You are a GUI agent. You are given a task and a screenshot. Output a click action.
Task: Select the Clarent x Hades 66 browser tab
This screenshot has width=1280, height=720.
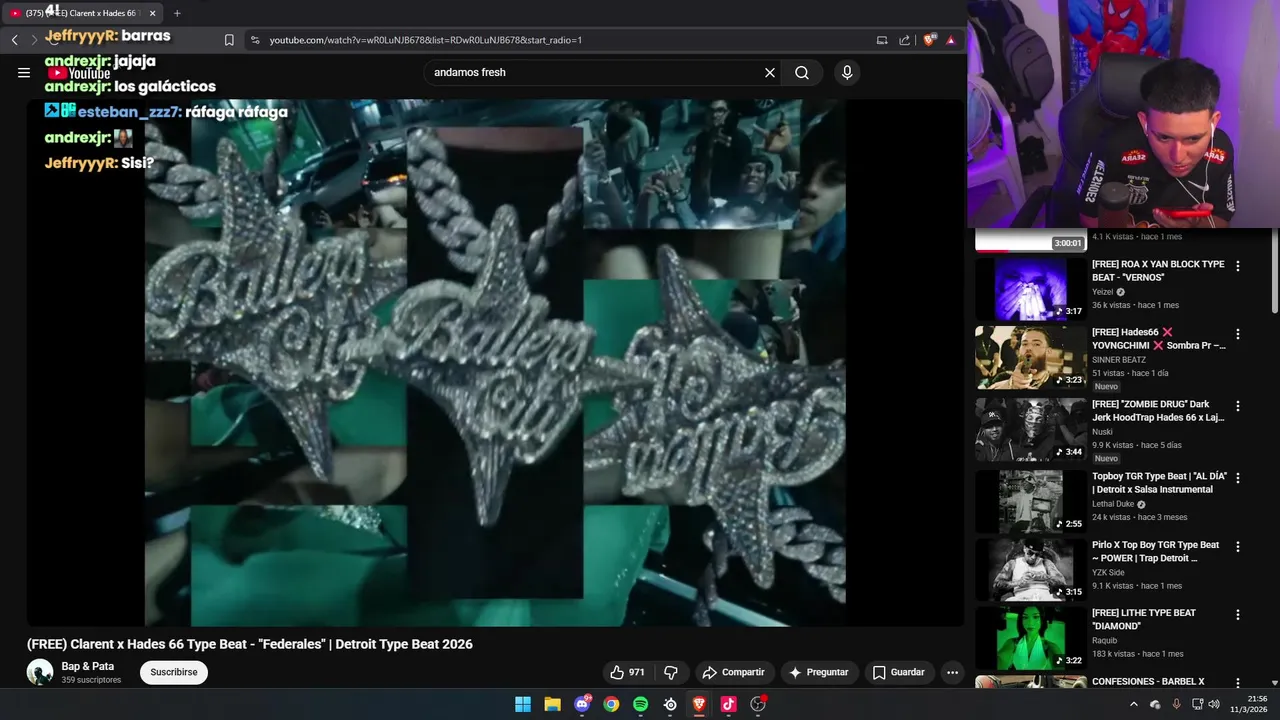pos(84,13)
